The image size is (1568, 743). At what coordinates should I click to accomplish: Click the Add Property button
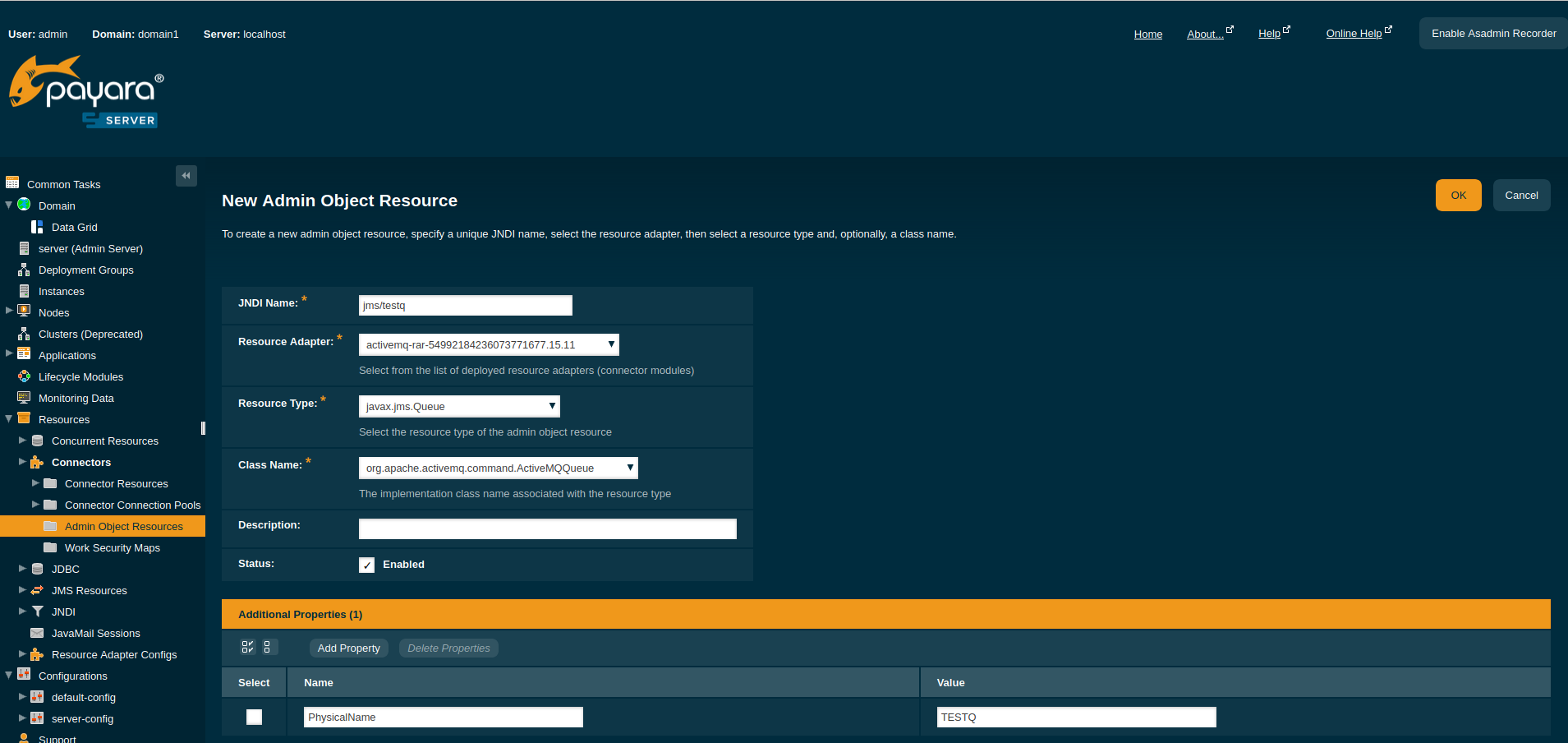pyautogui.click(x=348, y=648)
